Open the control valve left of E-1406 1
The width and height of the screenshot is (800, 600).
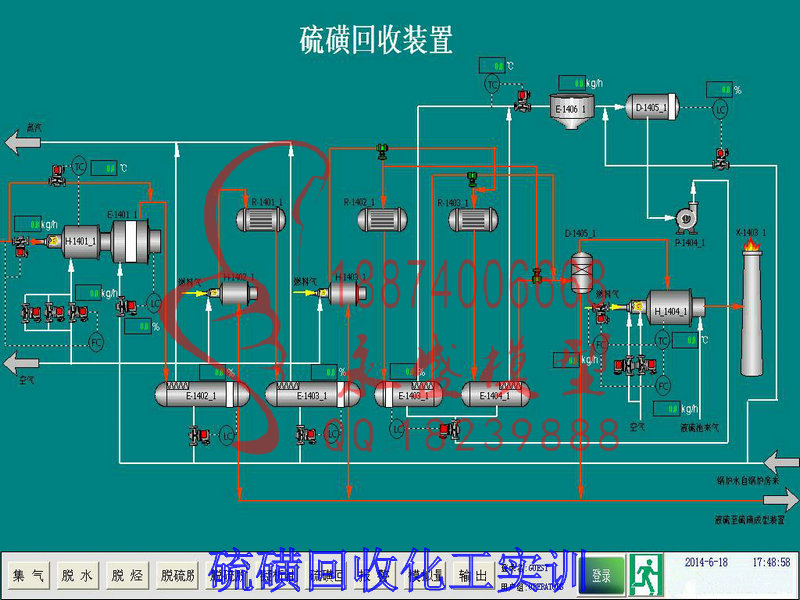point(523,101)
